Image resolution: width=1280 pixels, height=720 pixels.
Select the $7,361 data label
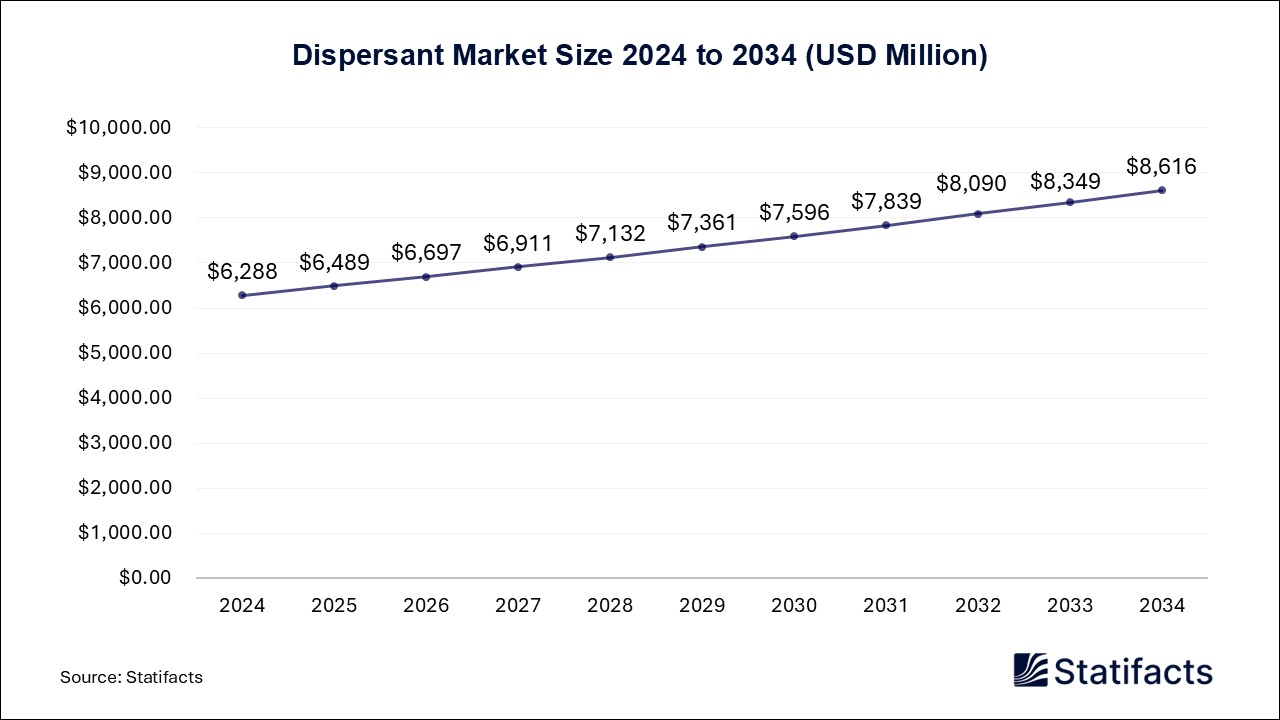click(702, 222)
